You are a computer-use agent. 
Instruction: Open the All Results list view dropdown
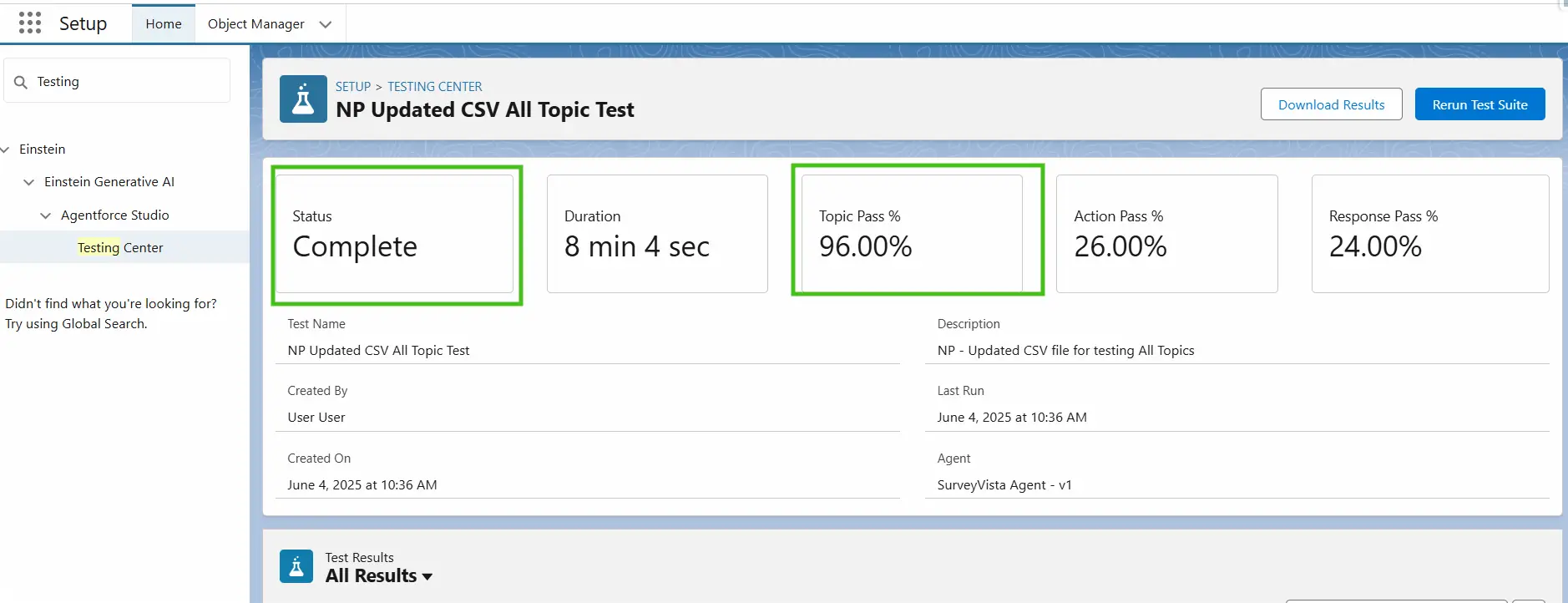tap(427, 576)
